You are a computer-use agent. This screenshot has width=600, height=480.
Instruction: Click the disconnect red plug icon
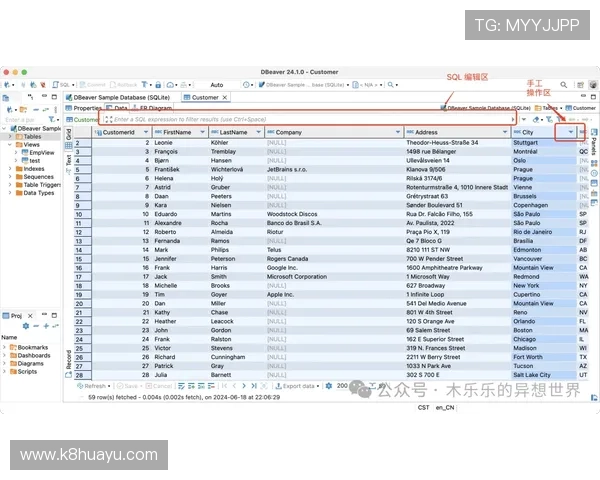click(x=43, y=85)
